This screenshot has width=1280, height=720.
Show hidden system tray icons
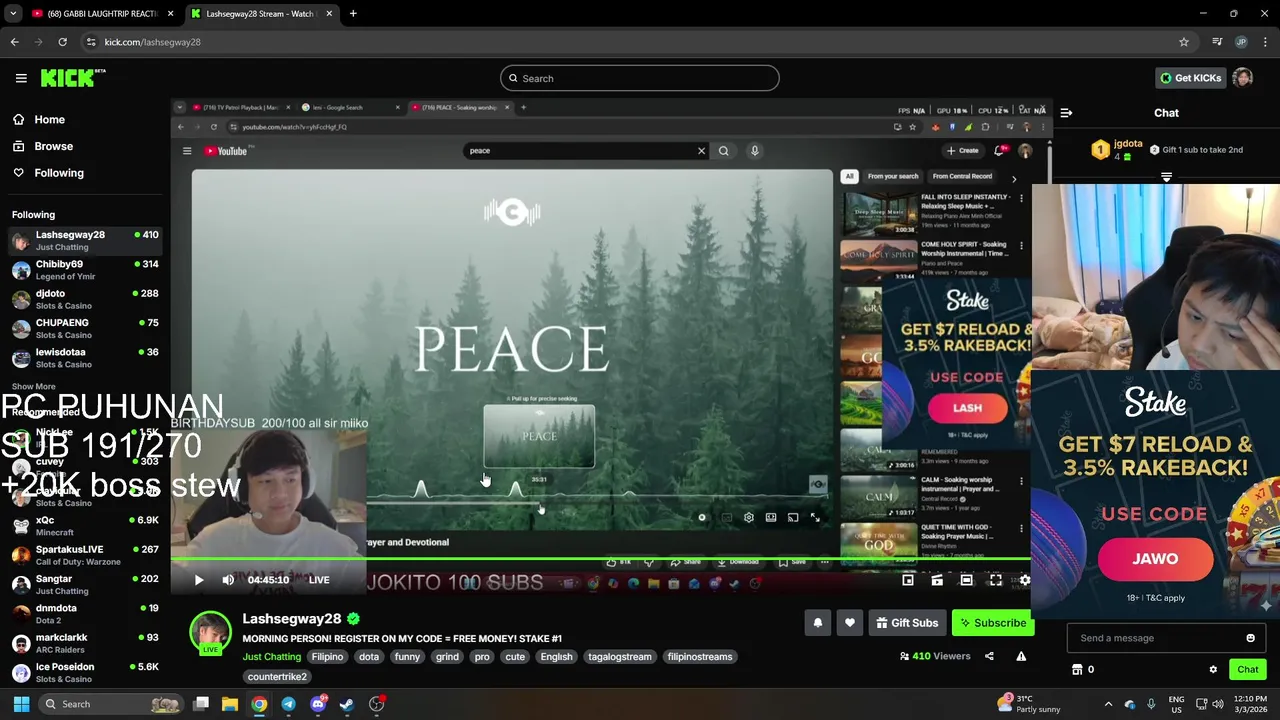tap(1108, 704)
